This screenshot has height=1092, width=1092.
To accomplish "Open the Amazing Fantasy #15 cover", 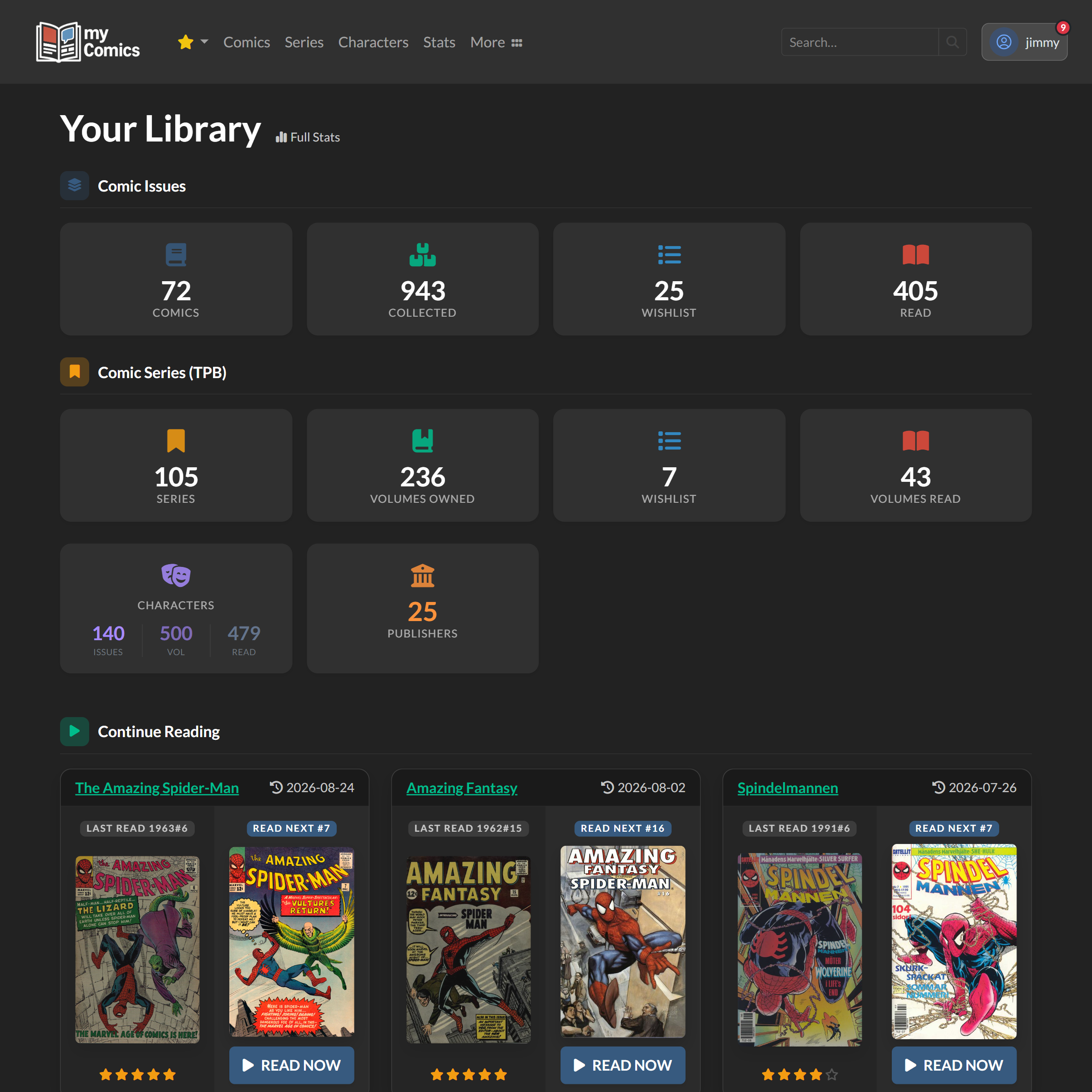I will tap(469, 950).
